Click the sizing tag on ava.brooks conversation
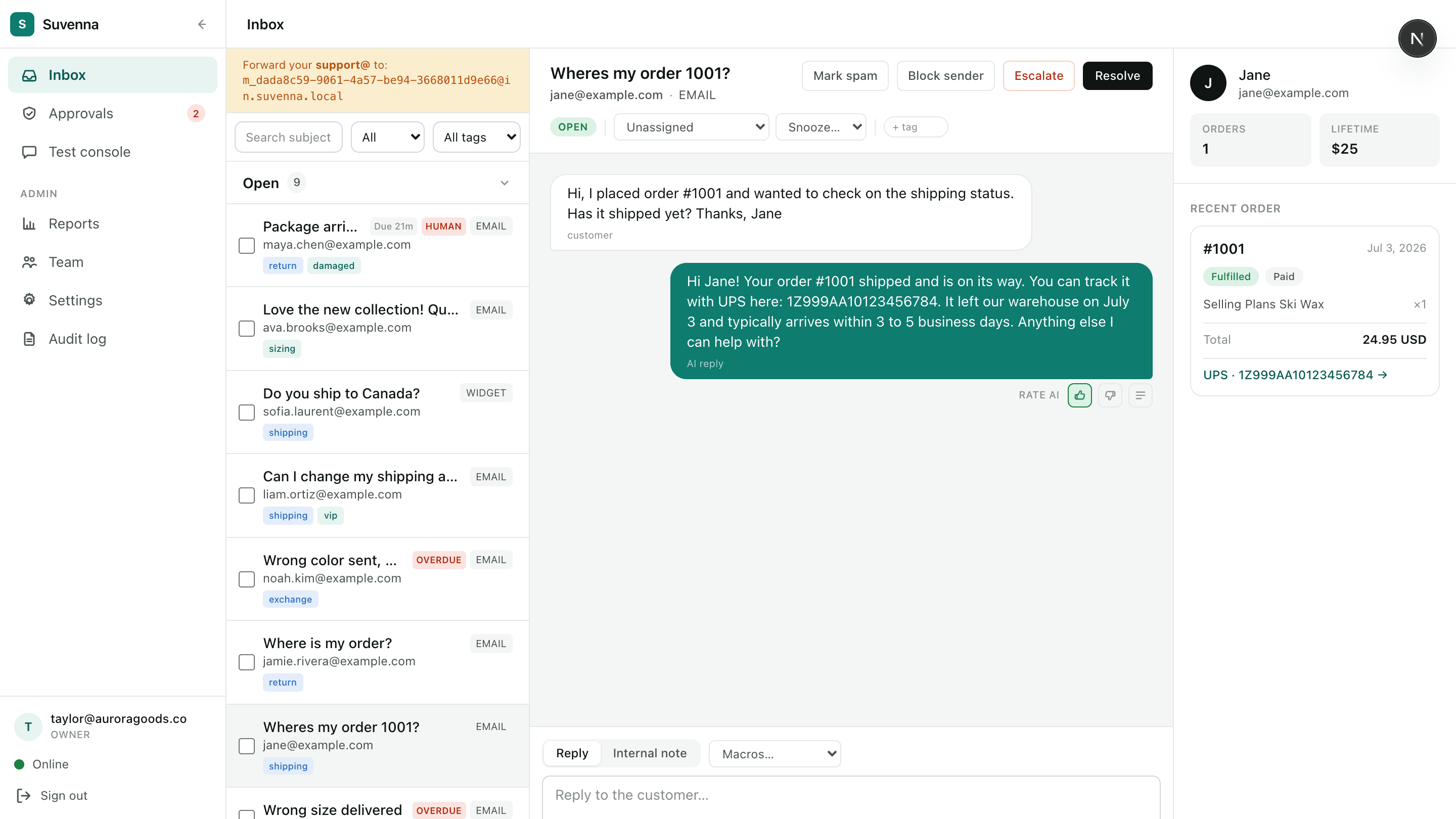Screen dimensions: 1456x819 (x=282, y=349)
